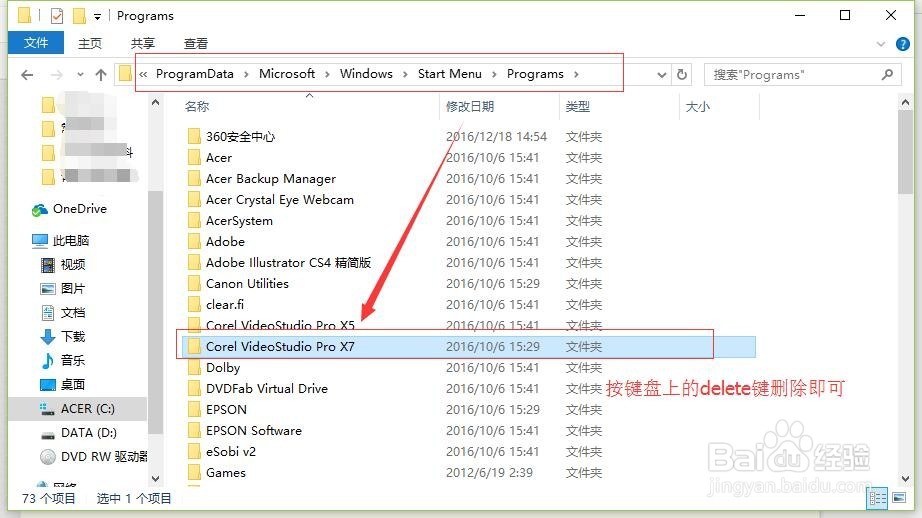922x518 pixels.
Task: Select the EPSON Software folder
Action: point(253,430)
